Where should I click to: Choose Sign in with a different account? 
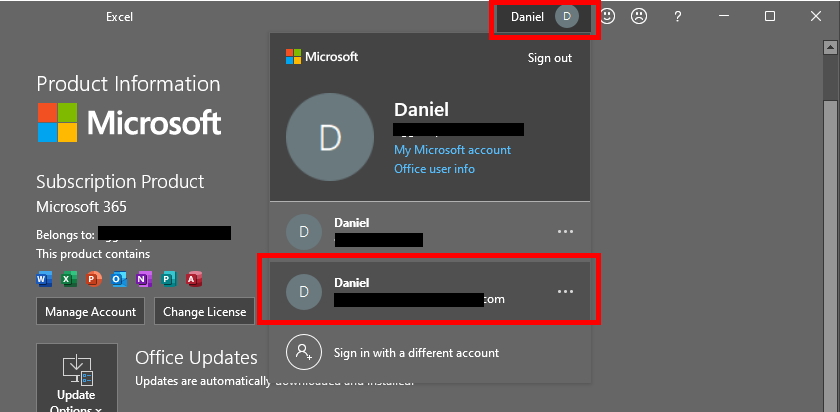click(417, 353)
